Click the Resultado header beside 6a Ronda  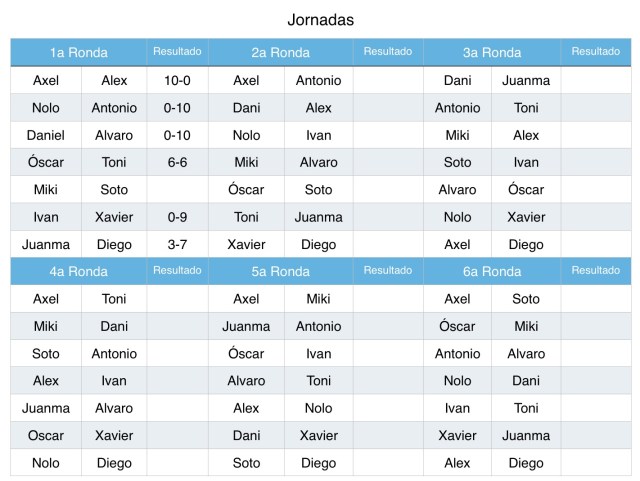(x=596, y=270)
